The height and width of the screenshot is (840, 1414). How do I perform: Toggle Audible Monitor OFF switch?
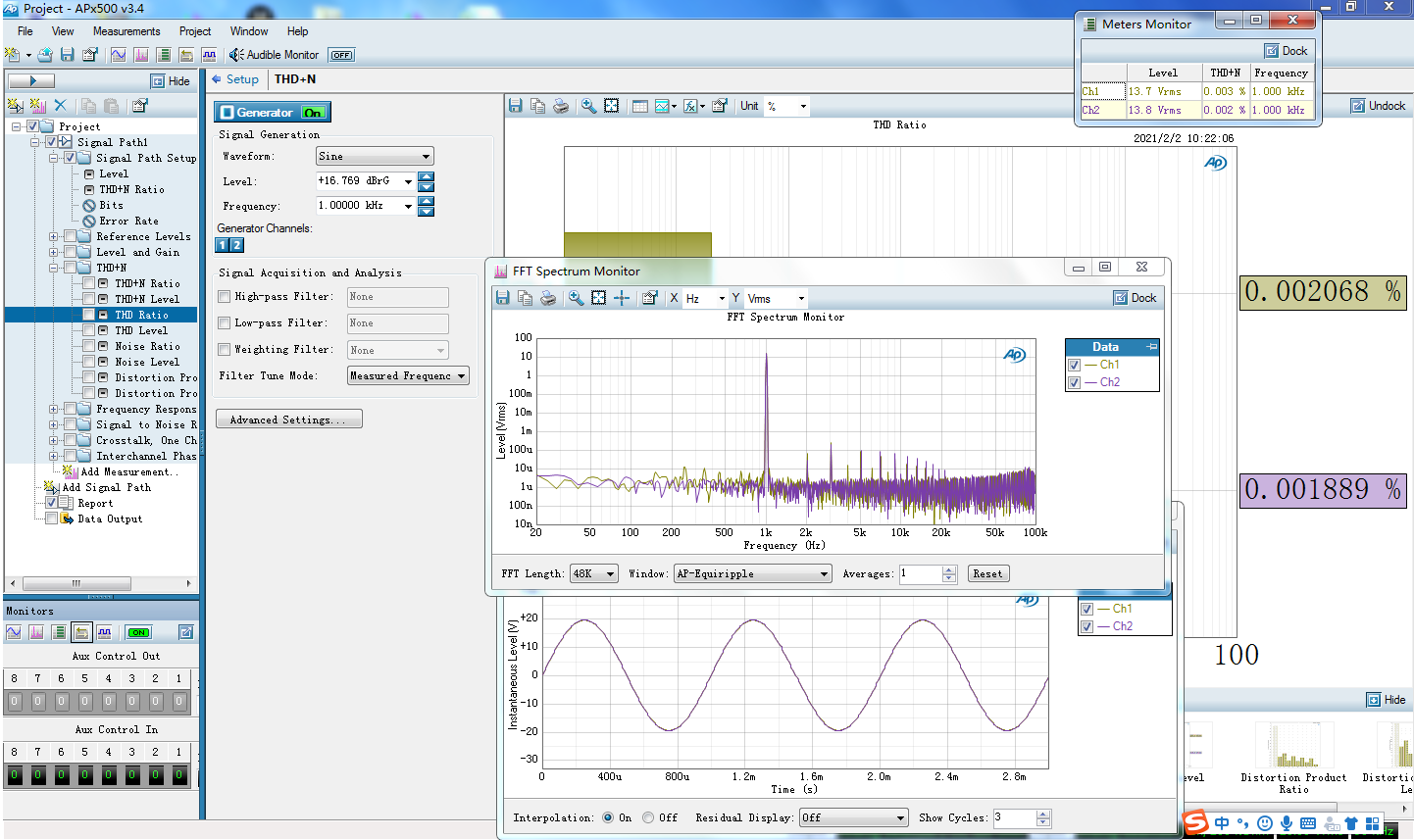(341, 55)
